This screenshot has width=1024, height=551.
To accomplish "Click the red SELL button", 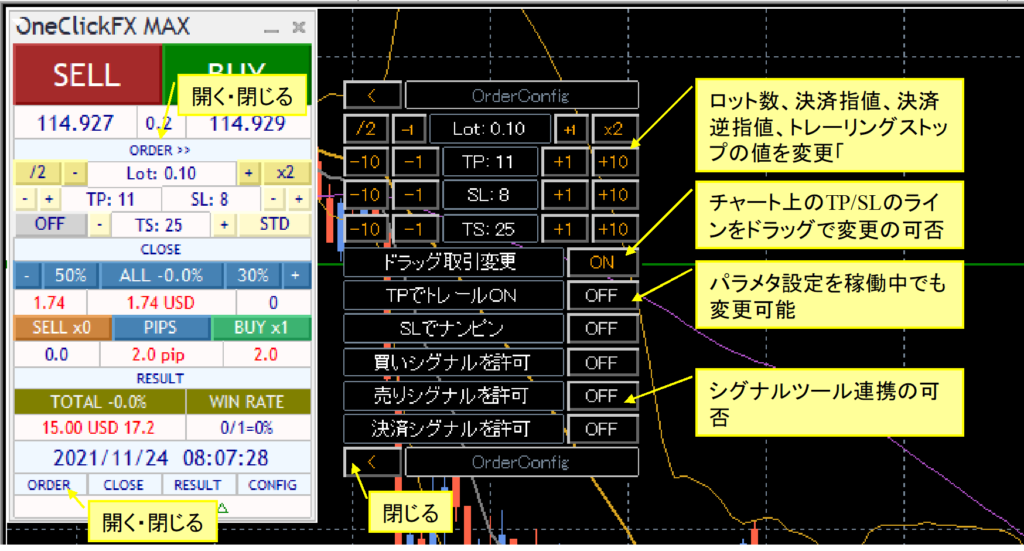I will pos(88,74).
